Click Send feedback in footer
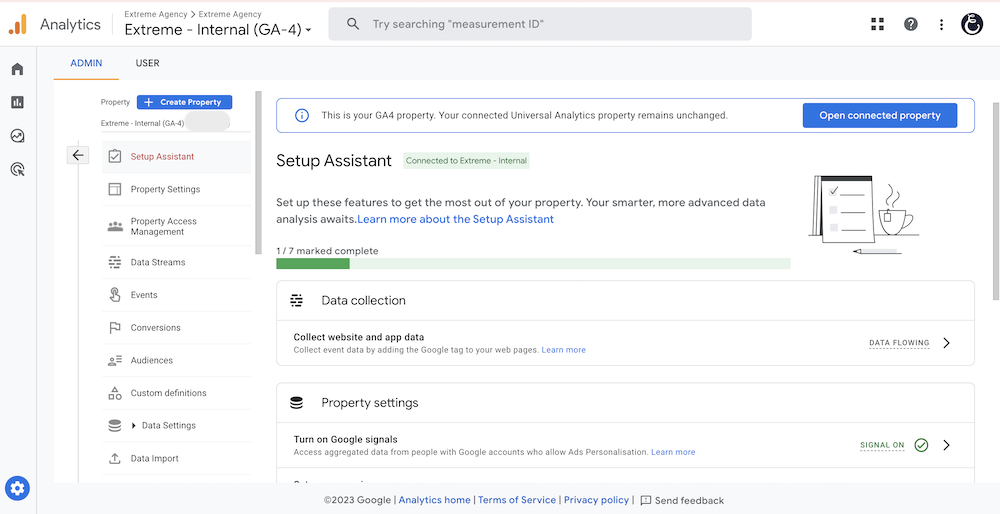Viewport: 1000px width, 514px height. (x=682, y=501)
